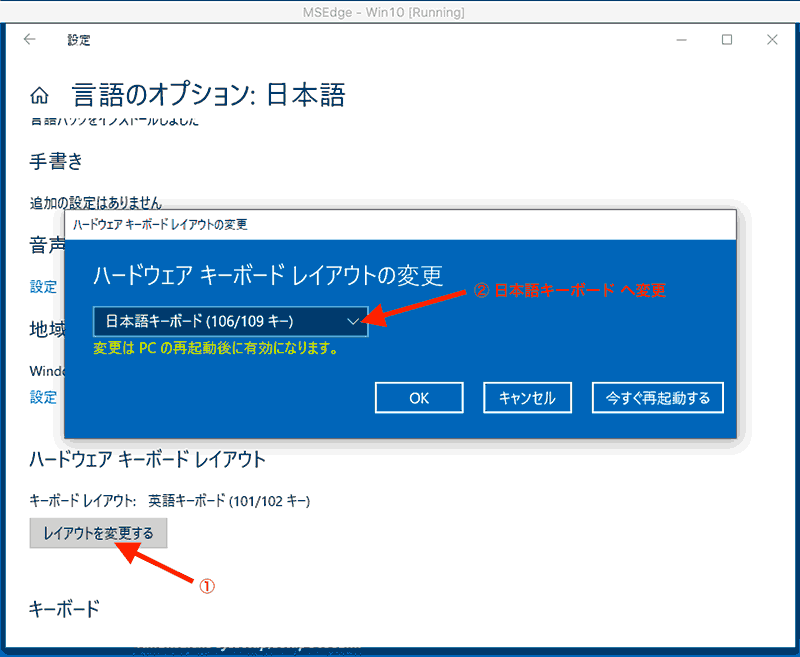
Task: Open 設定 under Windows 表示言語
Action: tap(43, 397)
